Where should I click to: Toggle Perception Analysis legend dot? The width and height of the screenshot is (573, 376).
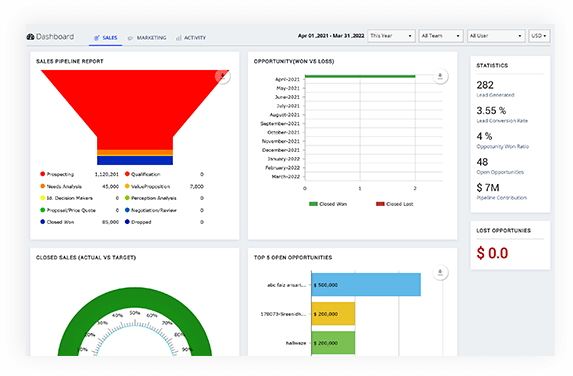pyautogui.click(x=127, y=198)
